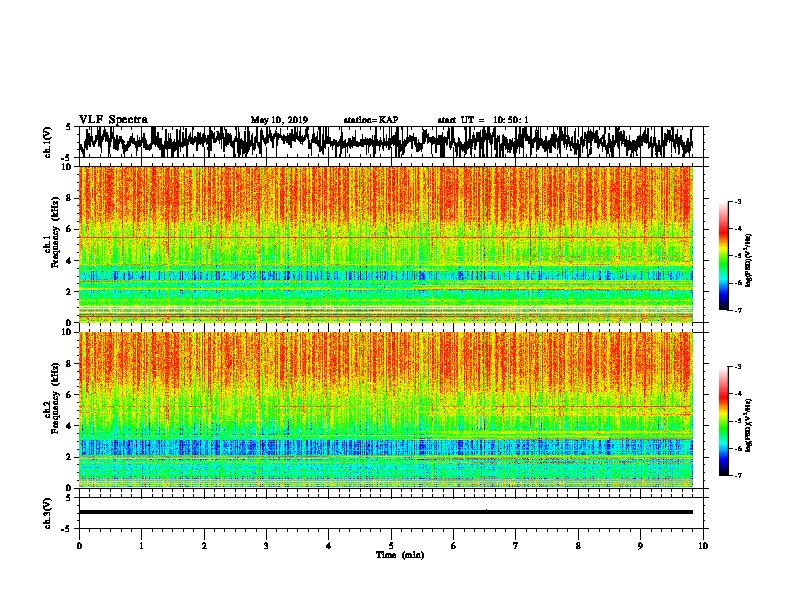
Task: Click the "-3" tick on the ch.2 colorbar
Action: (x=737, y=367)
